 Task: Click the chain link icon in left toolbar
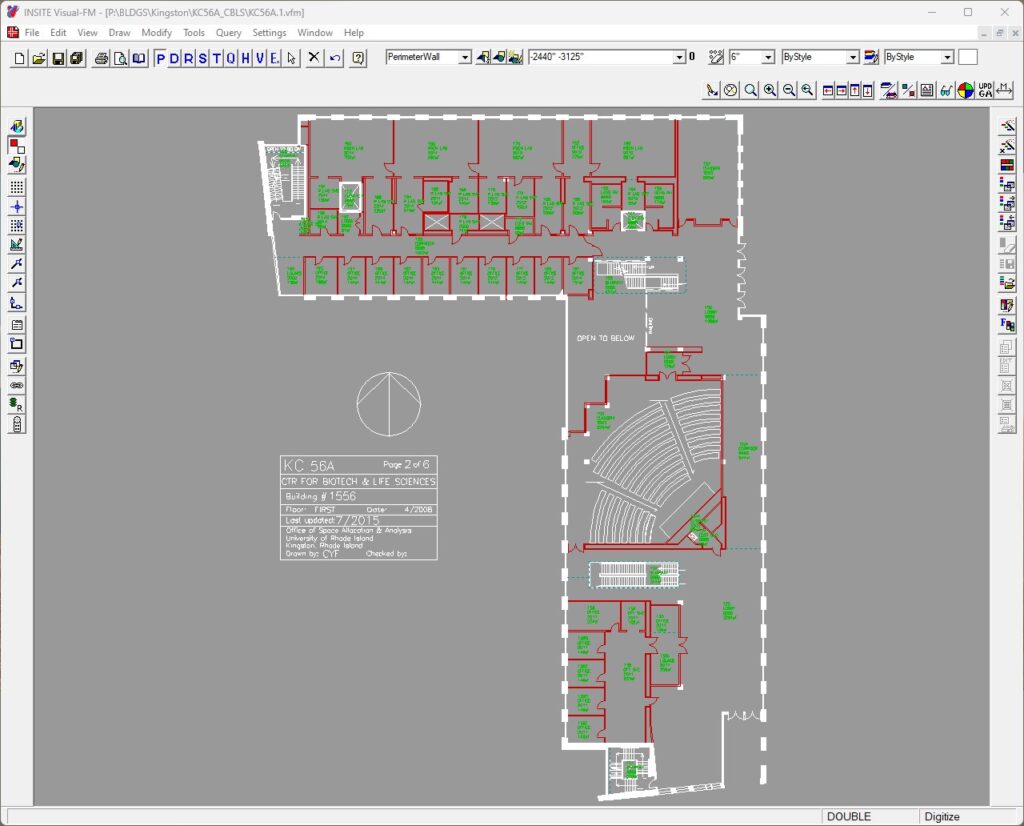(17, 386)
